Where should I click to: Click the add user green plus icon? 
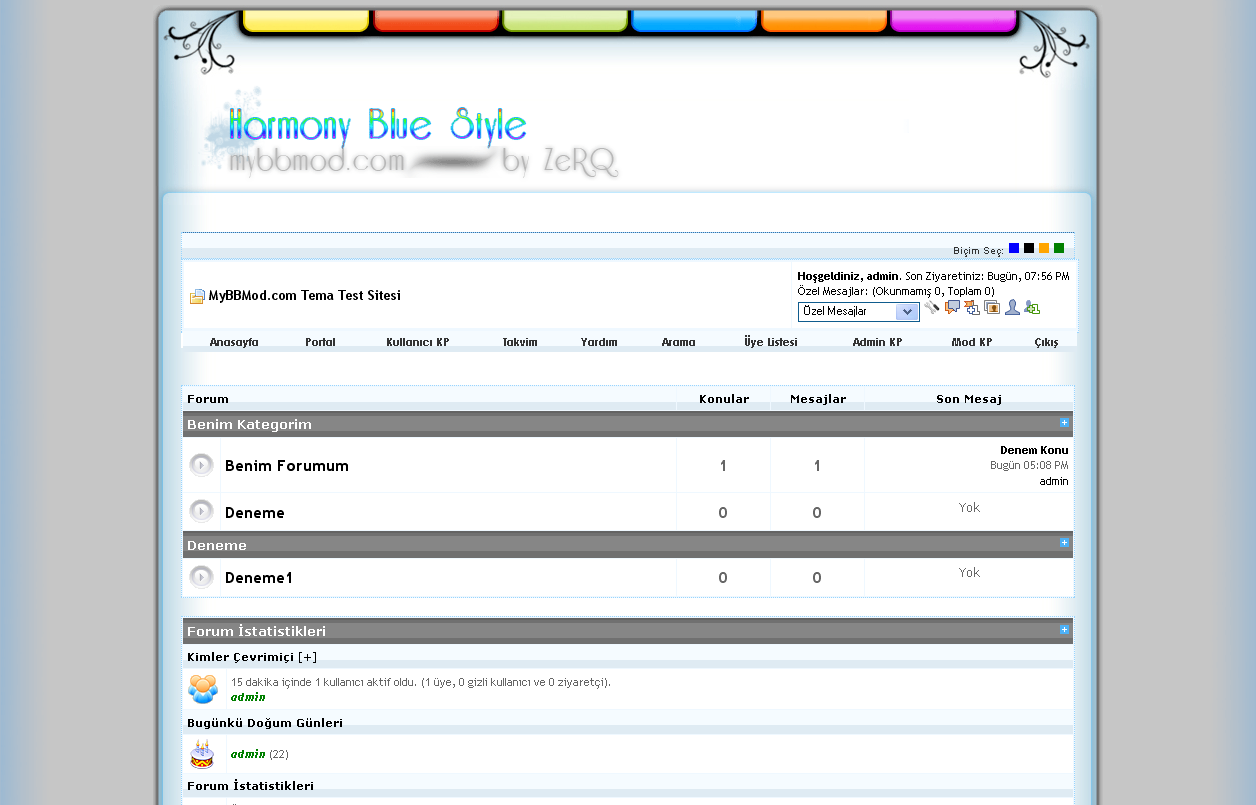pos(1032,308)
